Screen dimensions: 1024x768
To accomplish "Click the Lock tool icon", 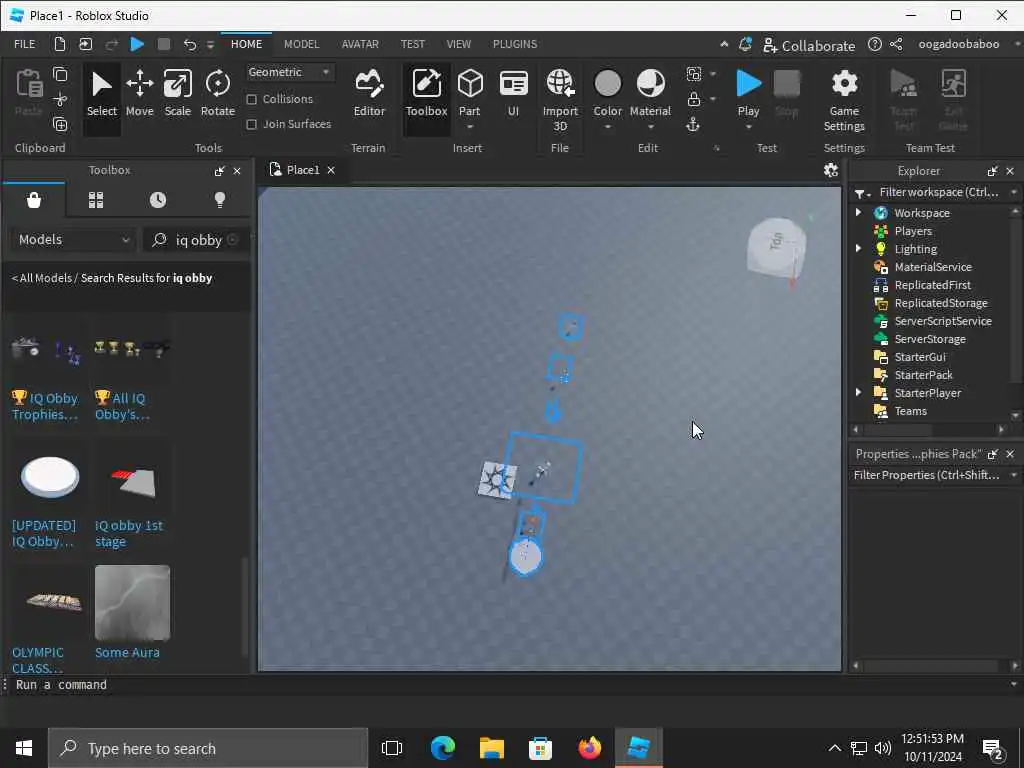I will click(694, 99).
